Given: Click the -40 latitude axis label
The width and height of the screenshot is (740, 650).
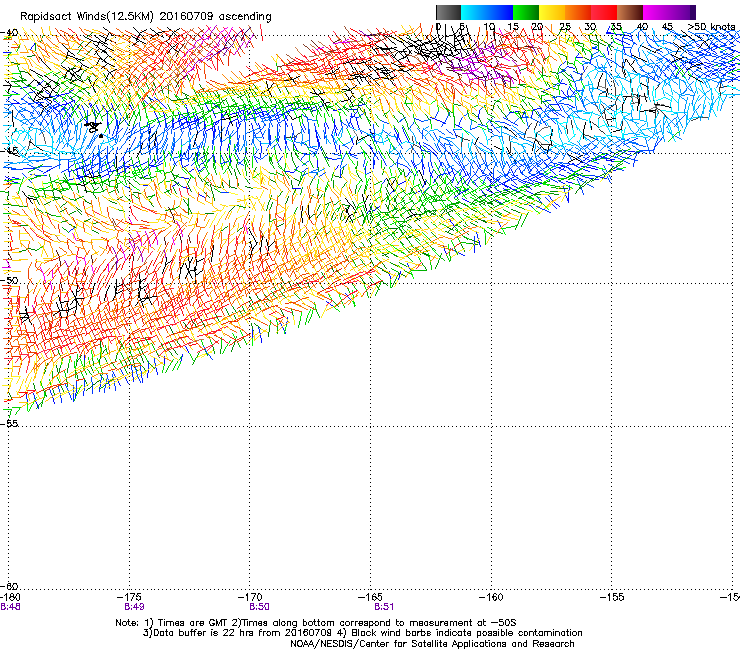Looking at the screenshot, I should click(9, 33).
